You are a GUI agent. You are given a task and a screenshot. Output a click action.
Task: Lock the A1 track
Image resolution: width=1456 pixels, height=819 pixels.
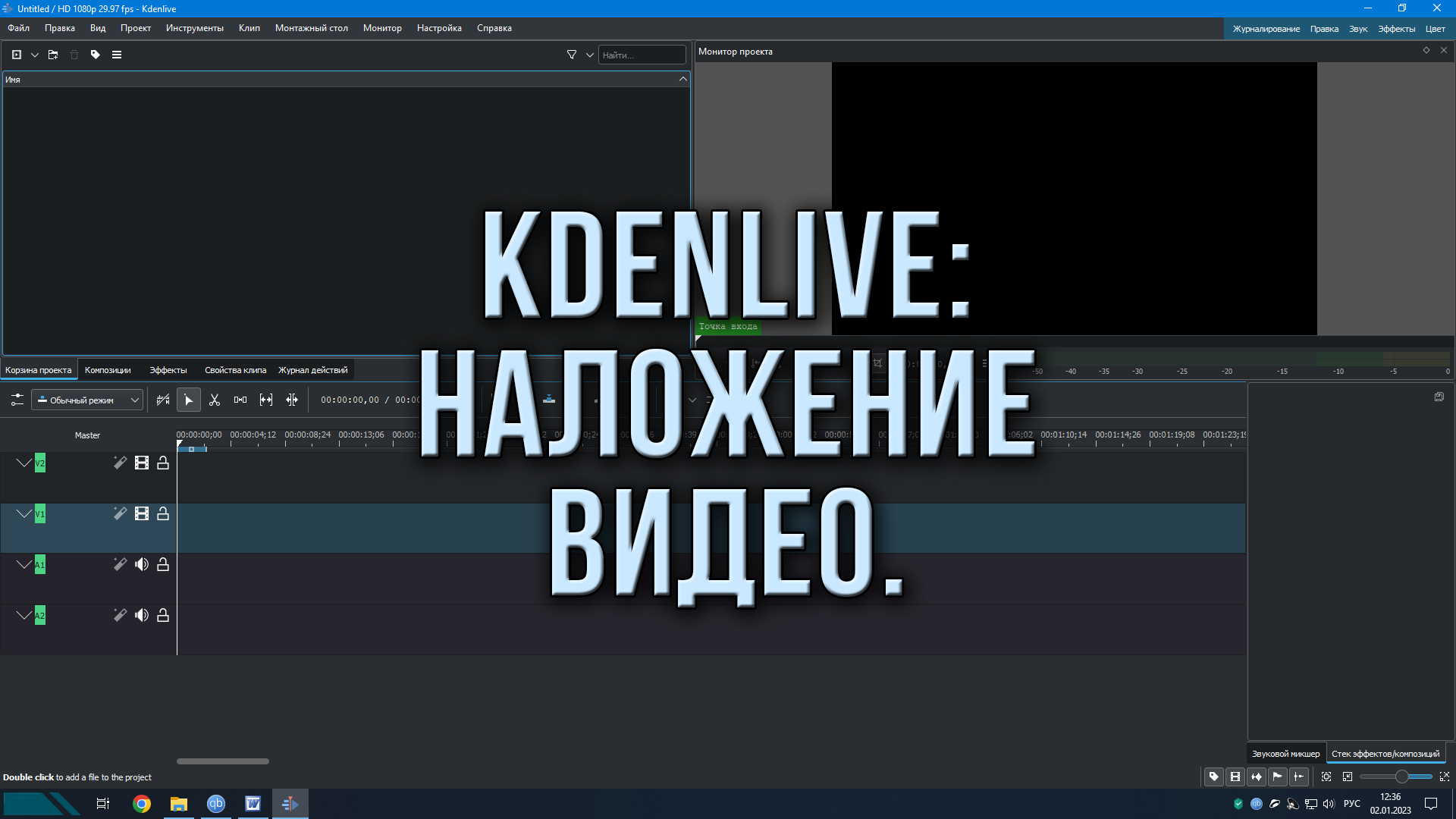coord(163,564)
